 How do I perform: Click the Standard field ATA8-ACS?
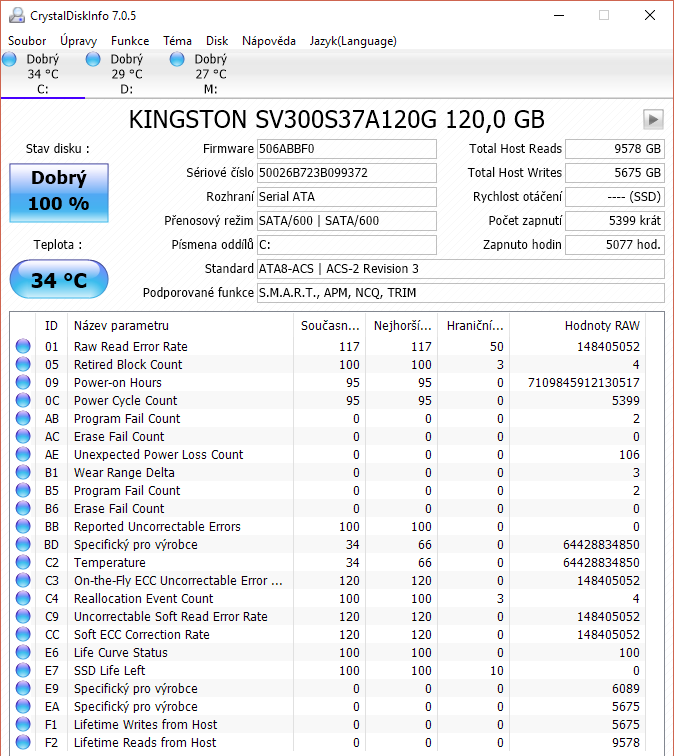[460, 269]
